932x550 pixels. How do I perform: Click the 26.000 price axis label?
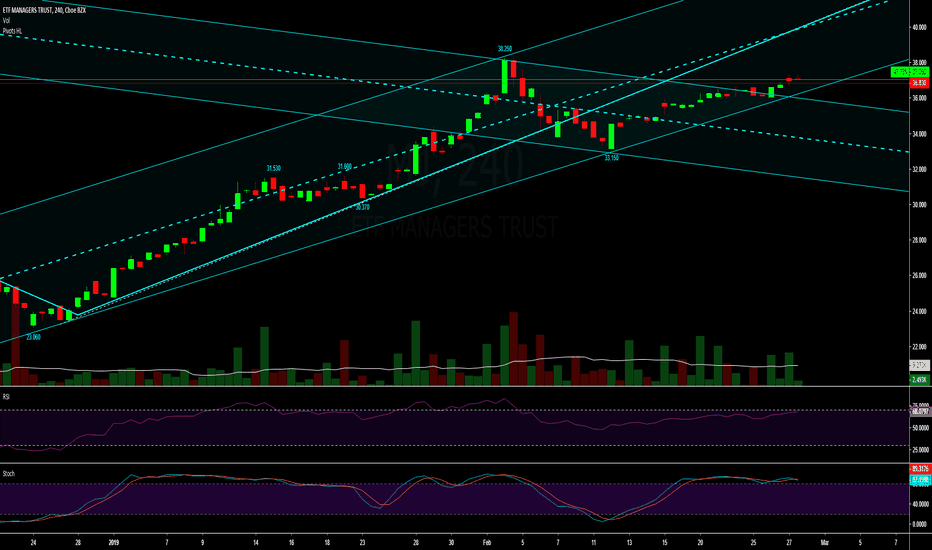[919, 276]
